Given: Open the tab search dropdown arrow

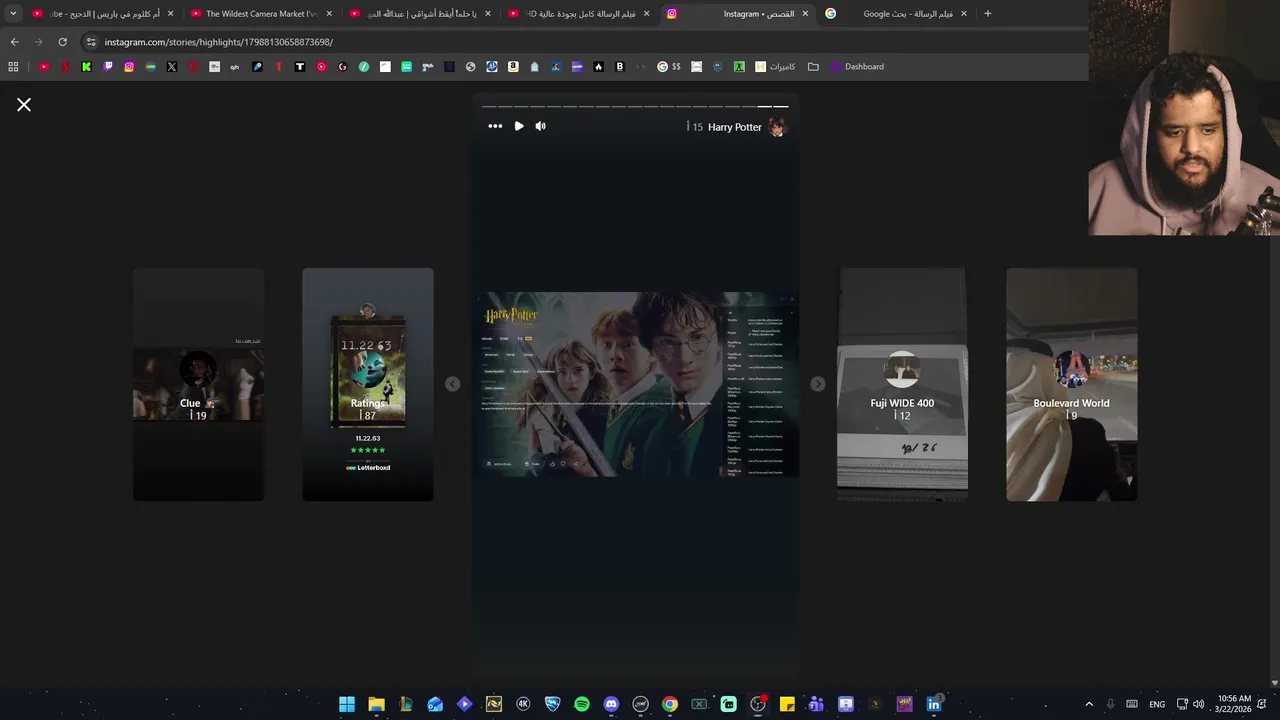Looking at the screenshot, I should tap(13, 14).
